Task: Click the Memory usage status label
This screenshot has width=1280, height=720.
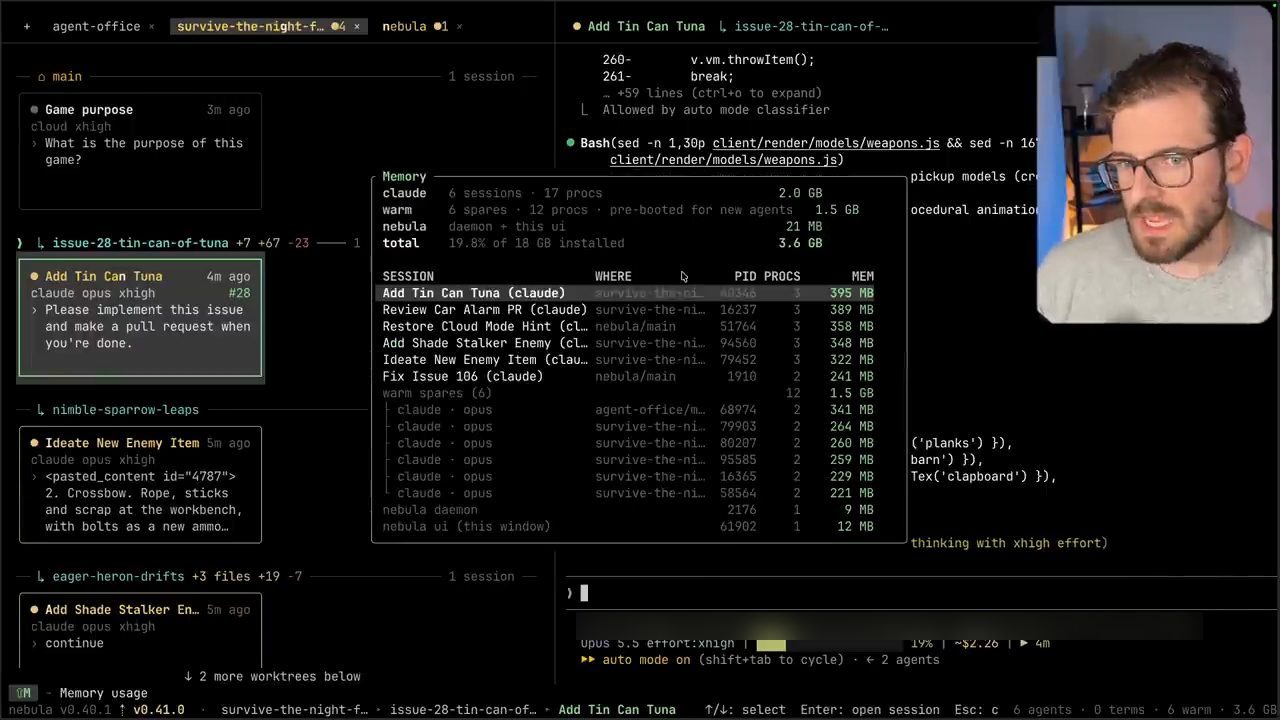Action: 103,692
